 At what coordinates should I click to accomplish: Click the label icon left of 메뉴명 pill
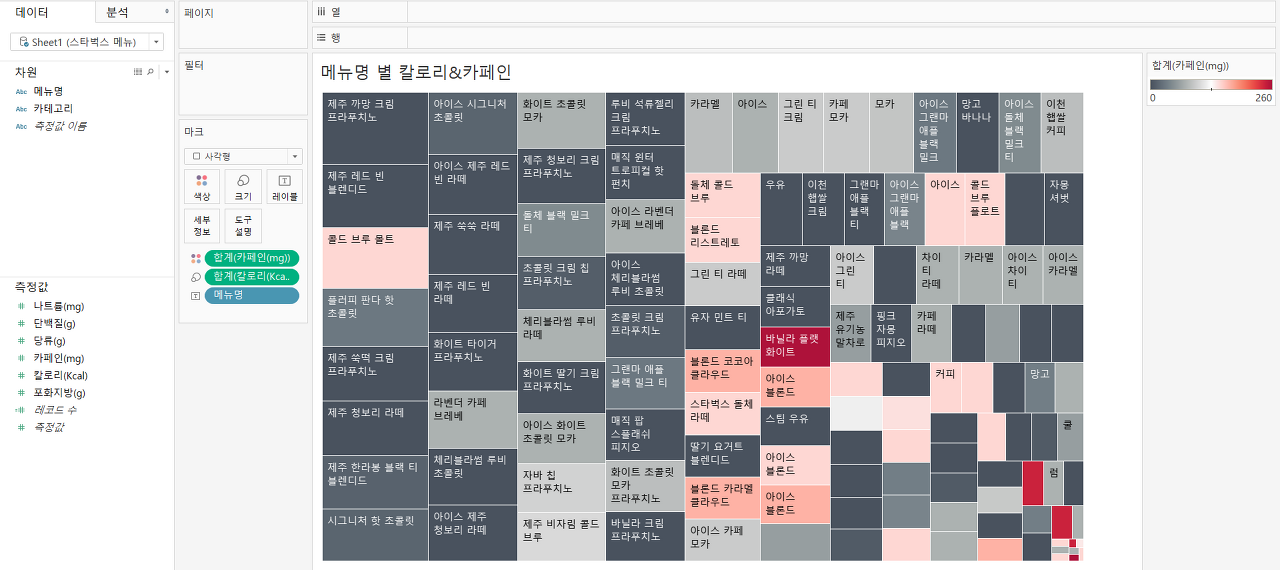coord(195,295)
